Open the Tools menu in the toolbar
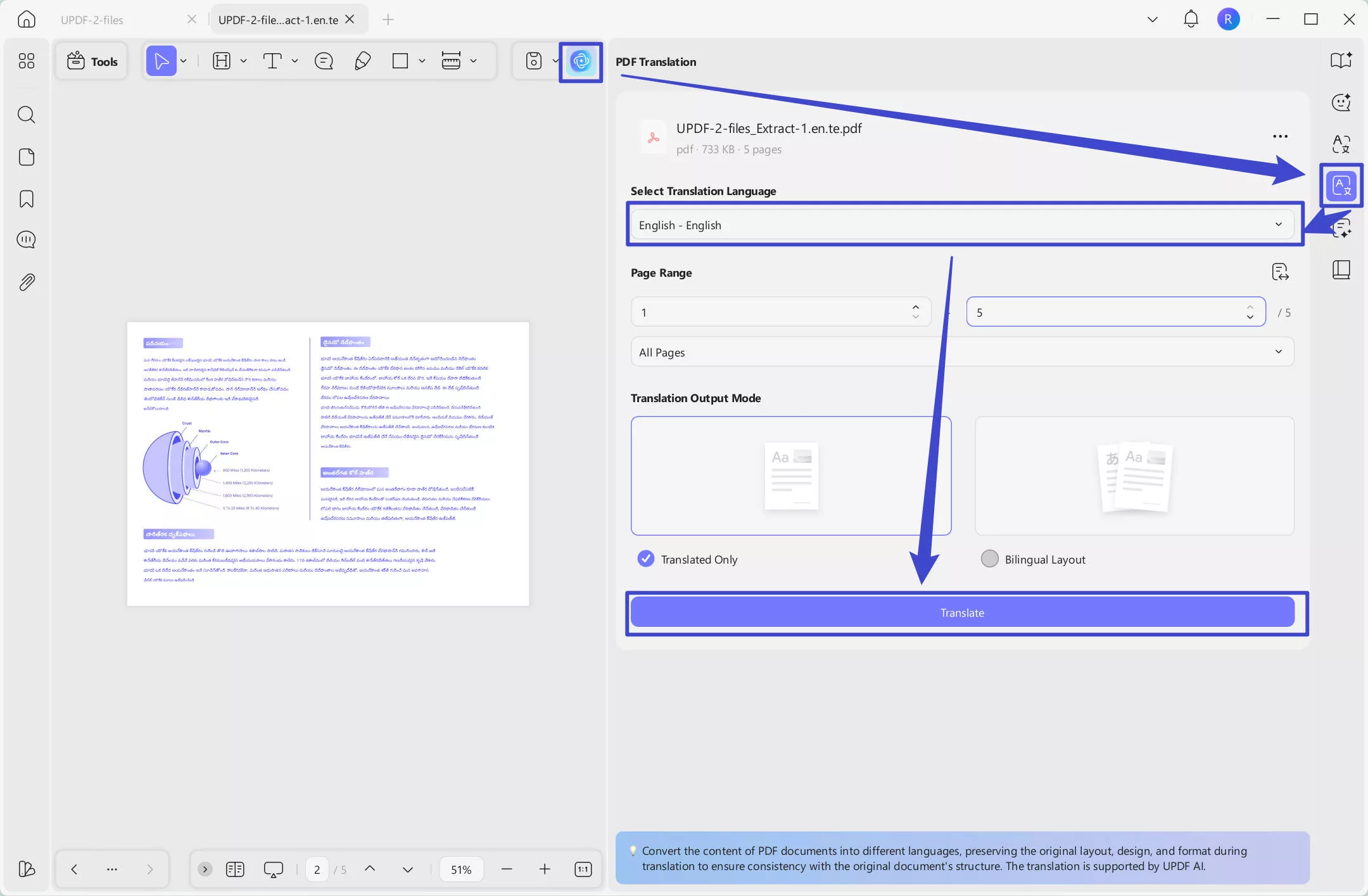Image resolution: width=1368 pixels, height=896 pixels. (91, 61)
